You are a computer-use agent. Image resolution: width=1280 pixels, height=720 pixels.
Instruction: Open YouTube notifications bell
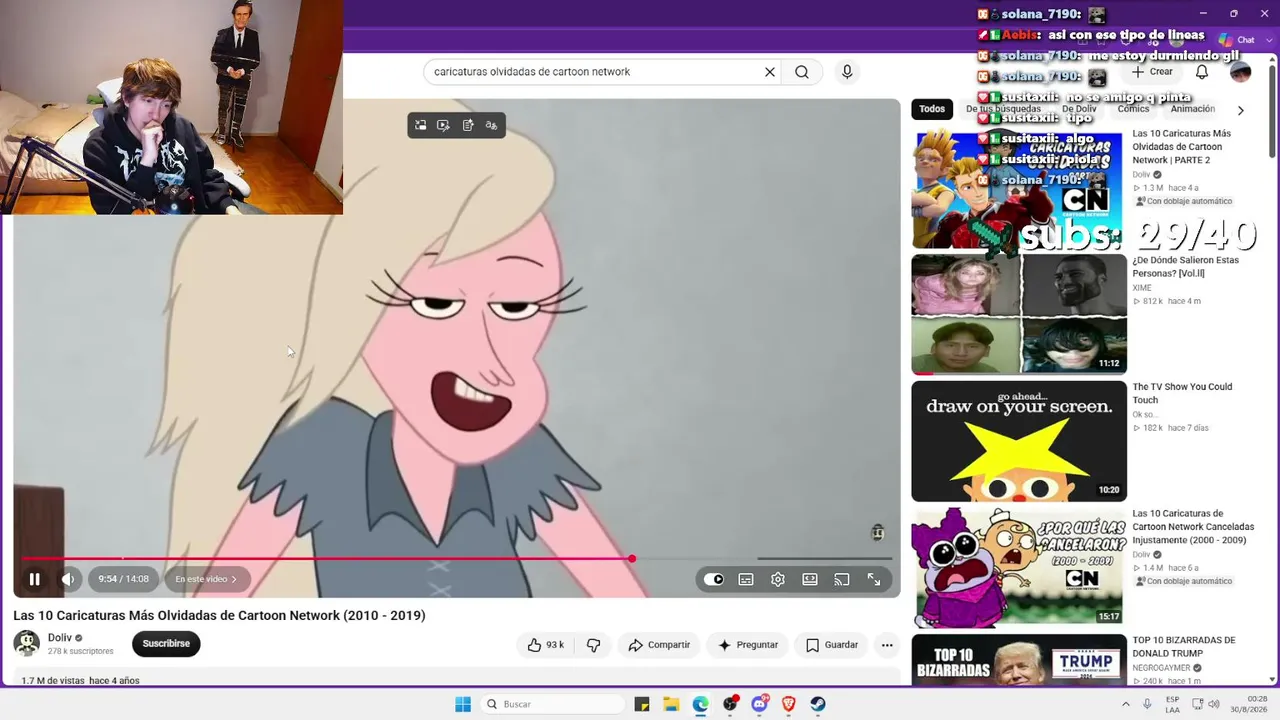(1202, 72)
